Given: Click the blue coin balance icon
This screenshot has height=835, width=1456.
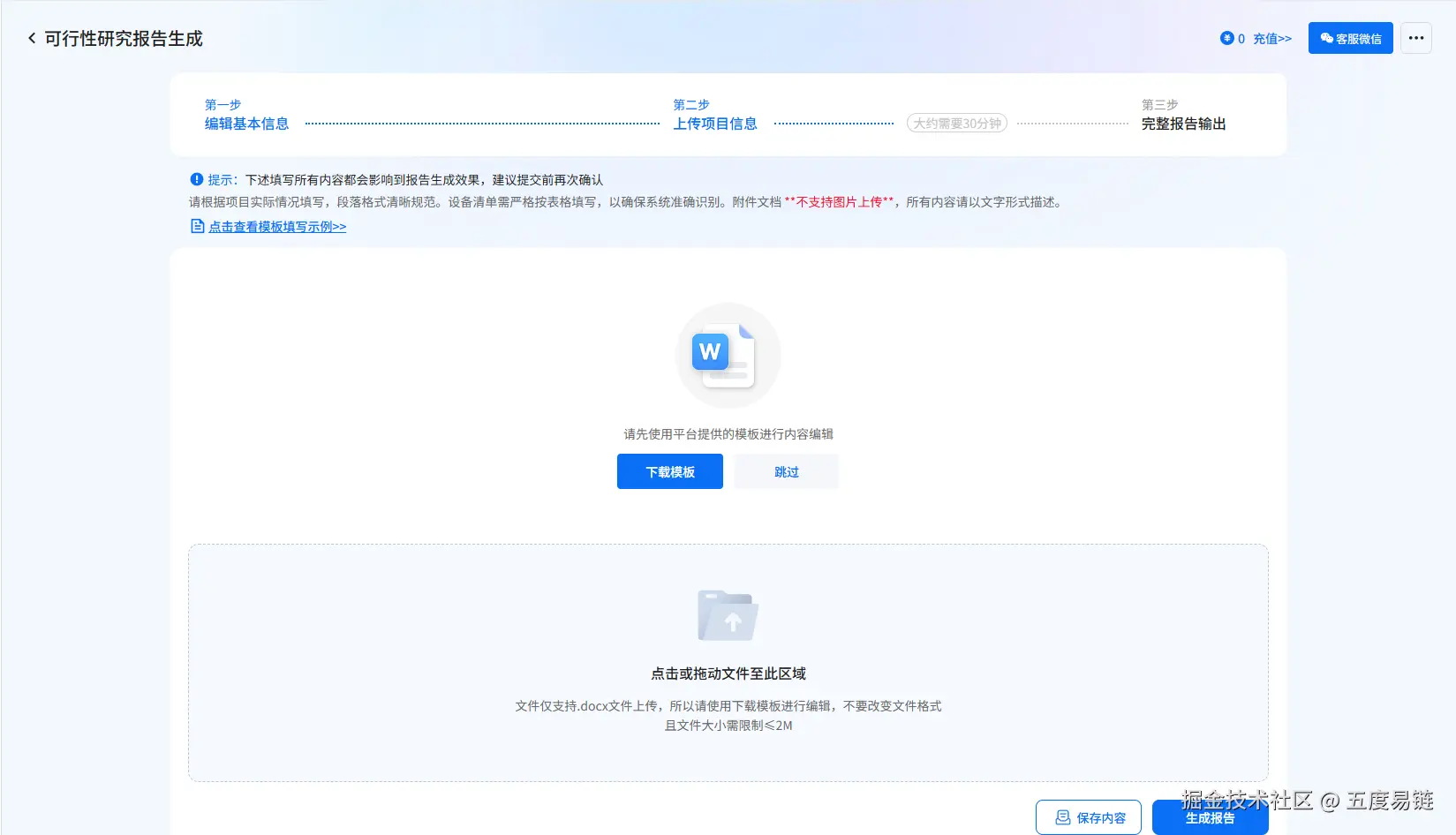Looking at the screenshot, I should (1226, 38).
